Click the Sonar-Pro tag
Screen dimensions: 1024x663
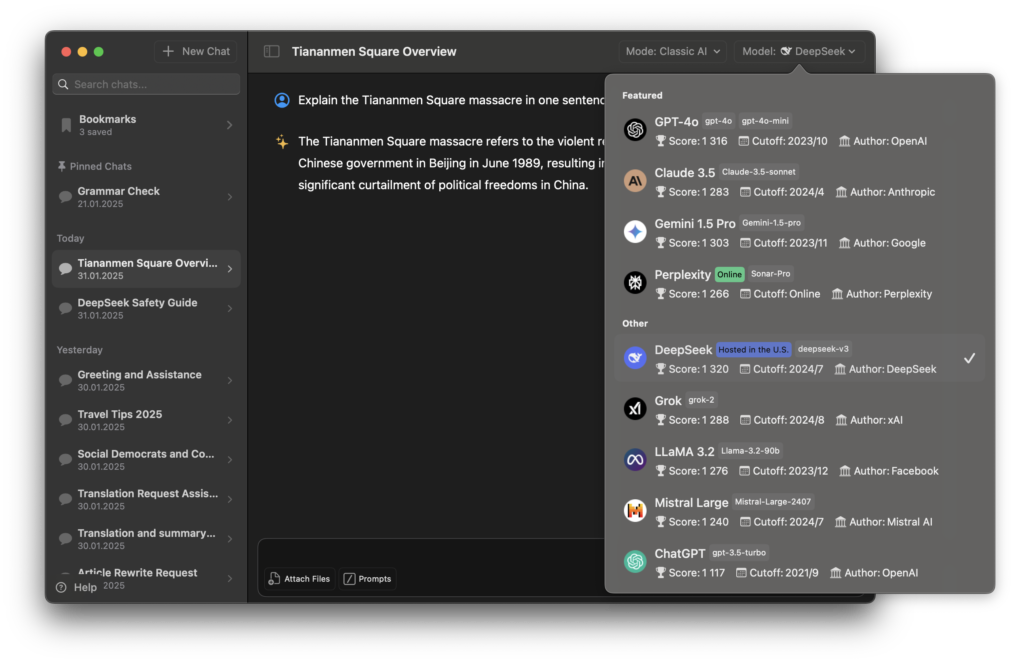771,274
